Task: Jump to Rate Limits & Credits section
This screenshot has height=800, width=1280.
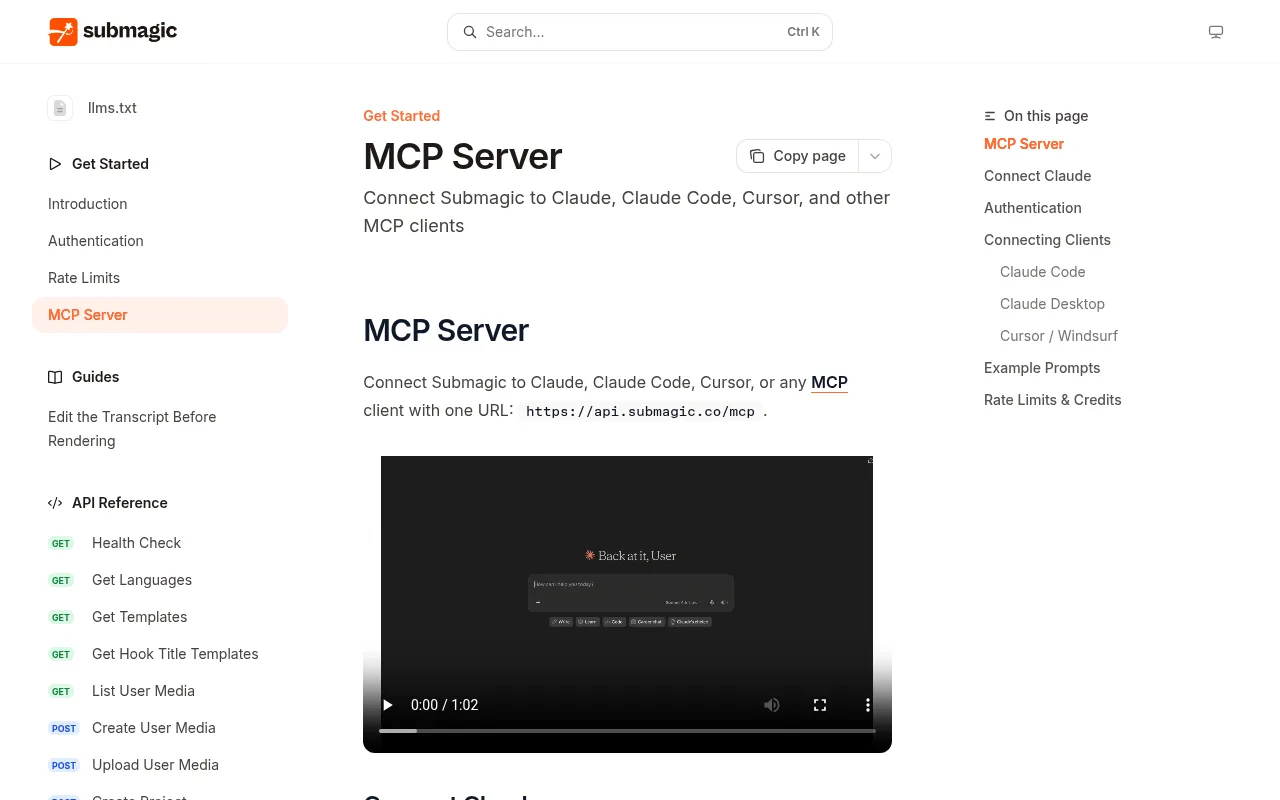Action: pos(1053,400)
